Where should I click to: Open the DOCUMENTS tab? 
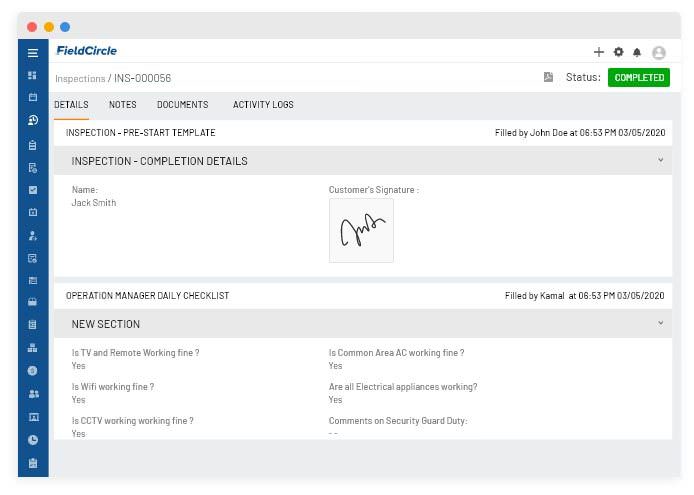[182, 105]
